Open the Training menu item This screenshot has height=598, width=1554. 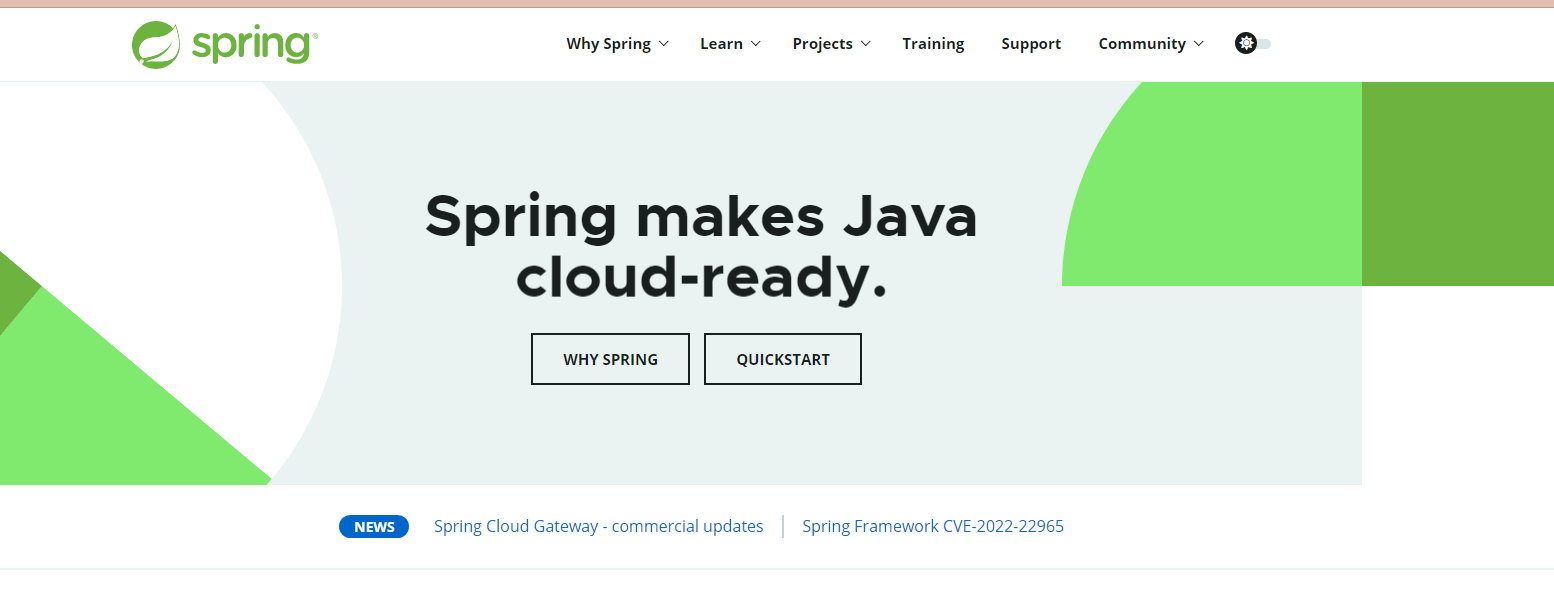[x=933, y=44]
